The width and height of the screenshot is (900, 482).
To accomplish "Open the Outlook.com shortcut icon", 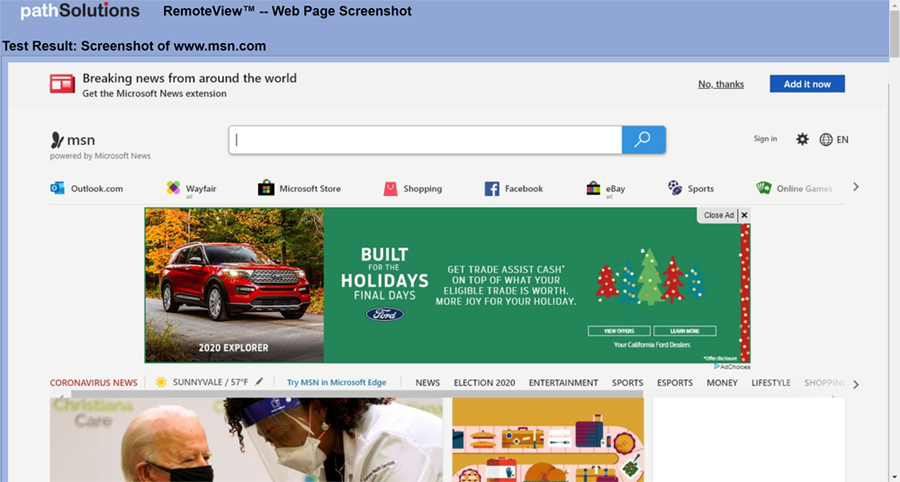I will click(x=58, y=188).
